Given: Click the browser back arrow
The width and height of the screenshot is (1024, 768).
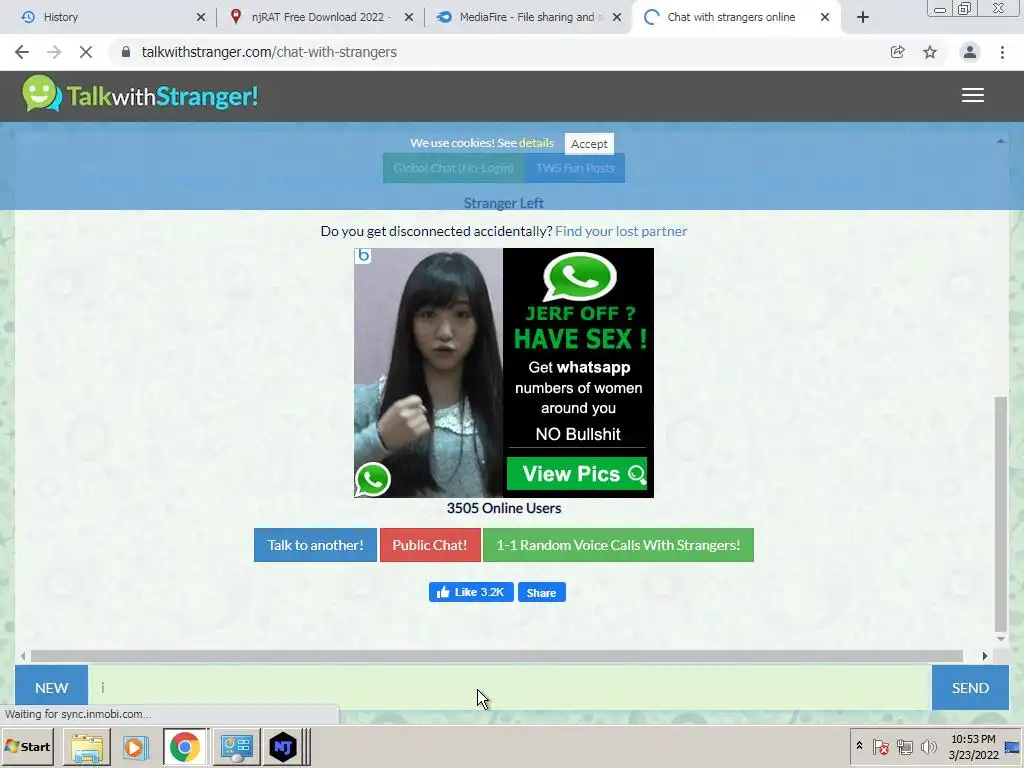Looking at the screenshot, I should click(x=22, y=52).
